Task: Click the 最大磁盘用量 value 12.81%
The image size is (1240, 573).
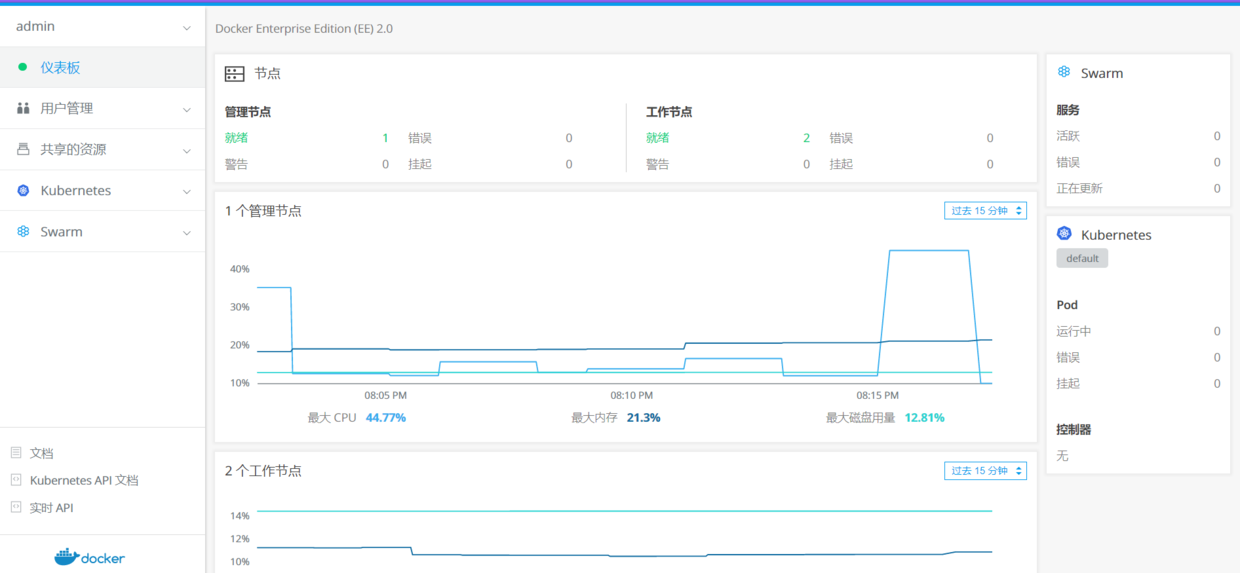Action: [x=924, y=417]
